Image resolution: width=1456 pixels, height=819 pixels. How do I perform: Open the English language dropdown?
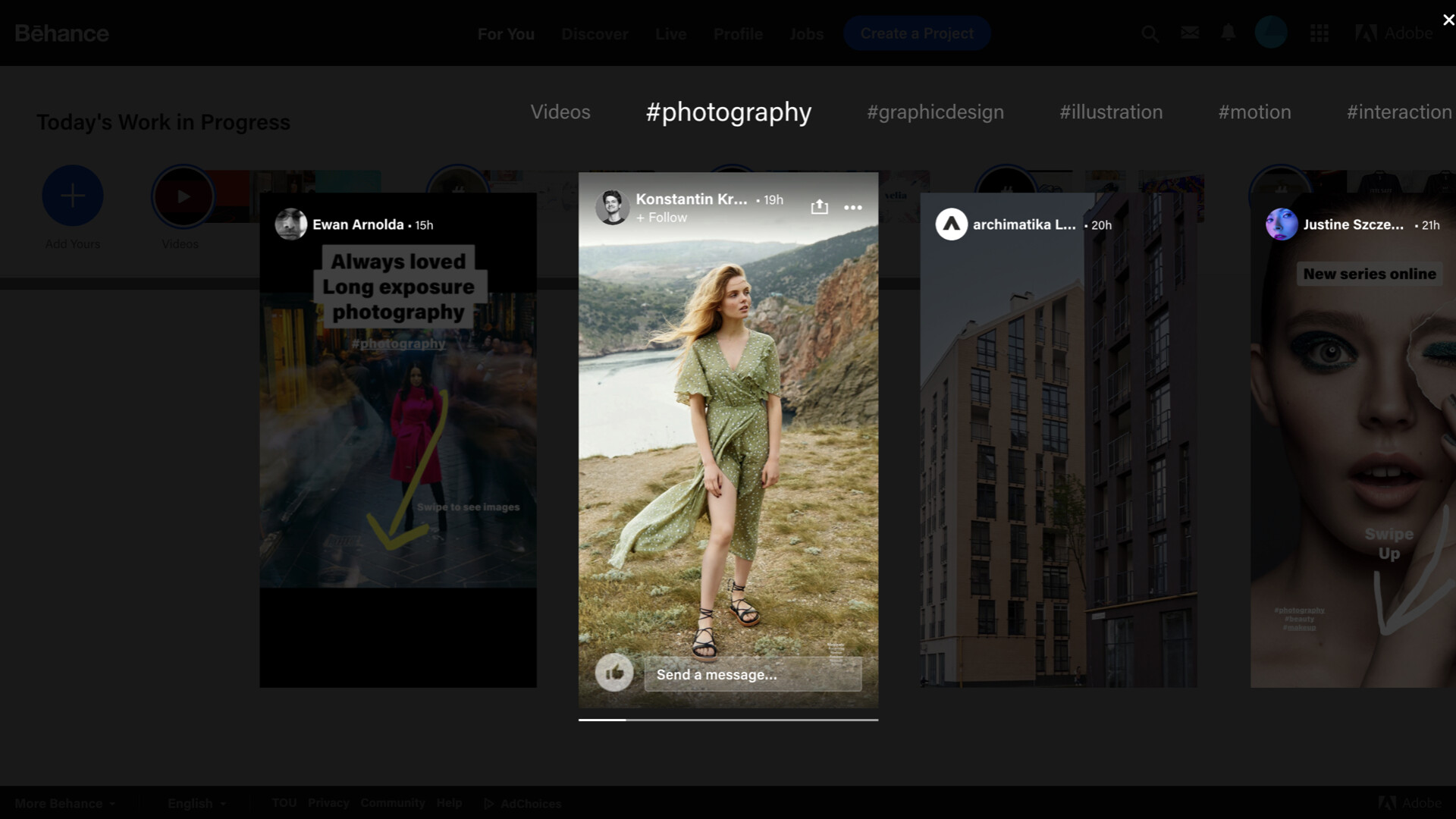196,803
